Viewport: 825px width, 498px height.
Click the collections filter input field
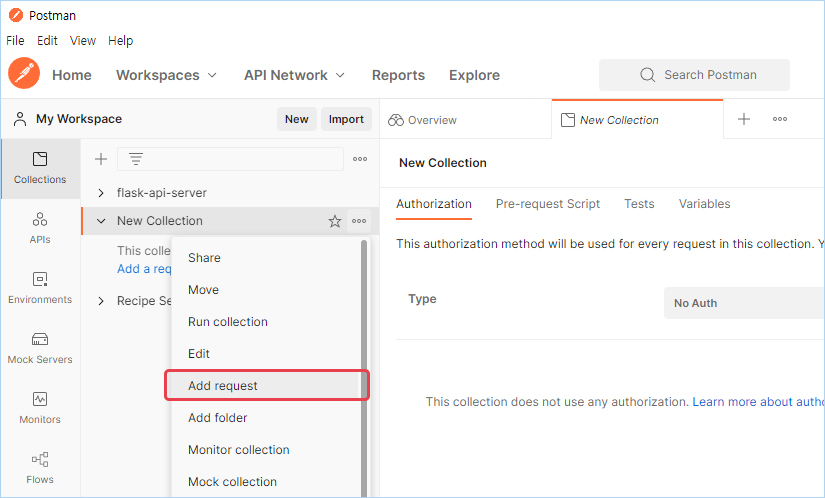(230, 159)
